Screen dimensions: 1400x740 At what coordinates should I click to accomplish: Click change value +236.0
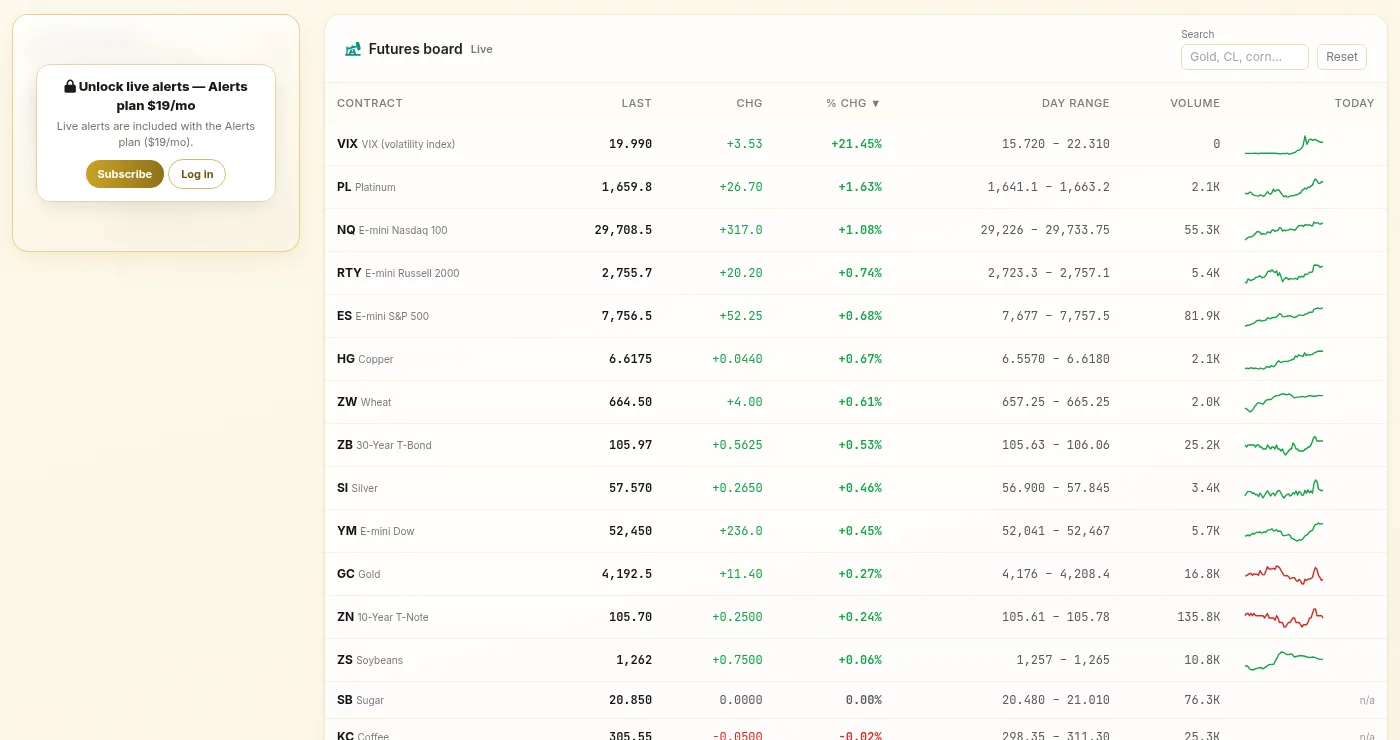(741, 531)
